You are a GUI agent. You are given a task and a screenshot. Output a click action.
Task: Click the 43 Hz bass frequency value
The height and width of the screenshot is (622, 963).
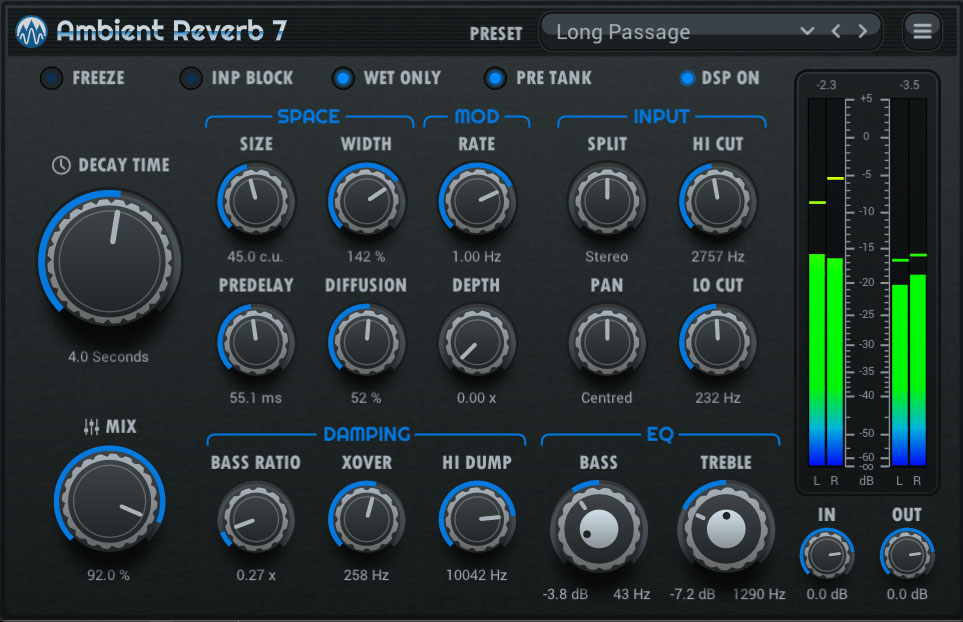pyautogui.click(x=631, y=594)
